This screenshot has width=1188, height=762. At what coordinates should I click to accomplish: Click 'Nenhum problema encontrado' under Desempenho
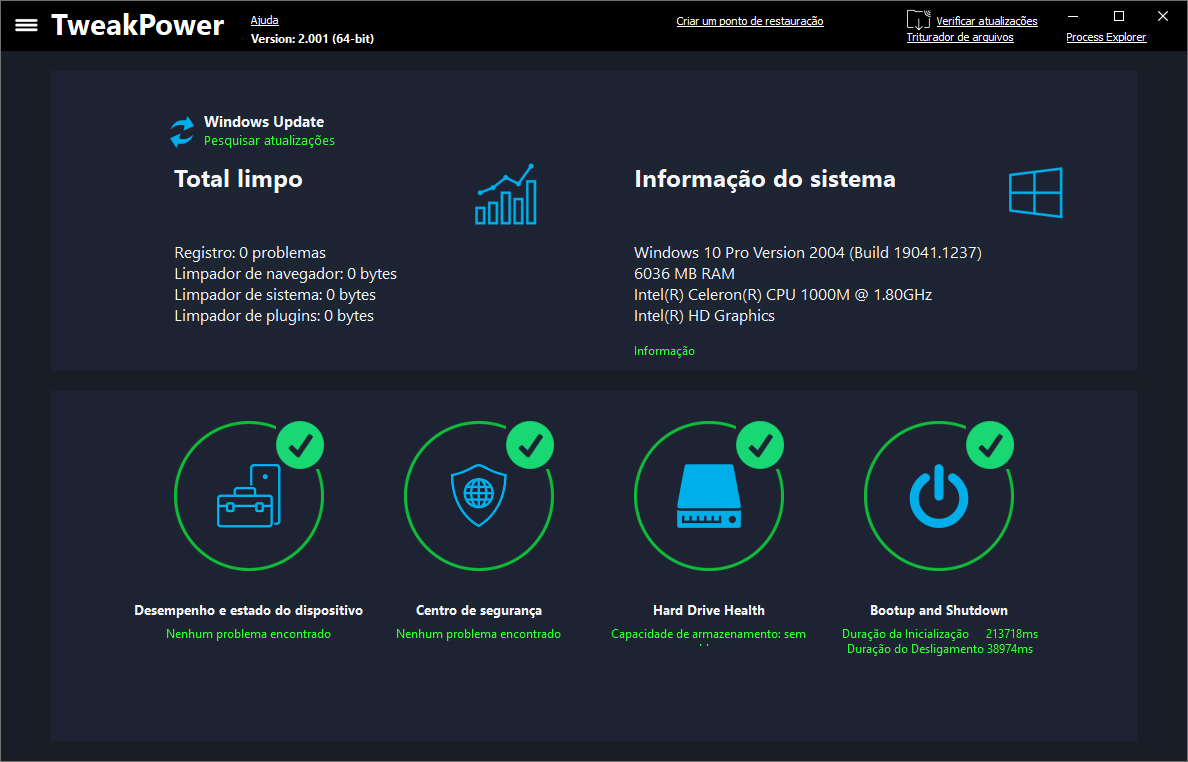[x=249, y=634]
